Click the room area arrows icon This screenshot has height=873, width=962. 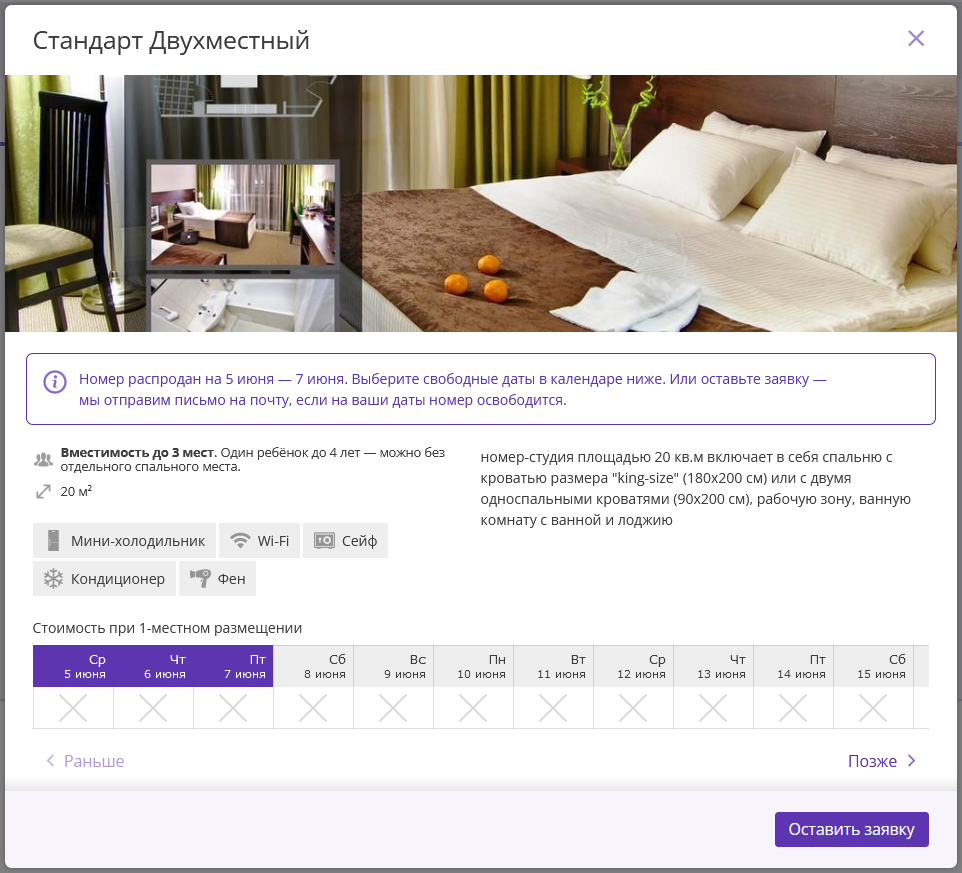(x=43, y=492)
